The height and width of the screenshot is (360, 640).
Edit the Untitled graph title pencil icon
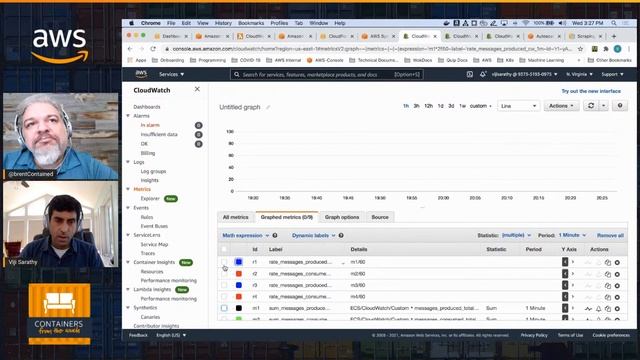pos(268,107)
